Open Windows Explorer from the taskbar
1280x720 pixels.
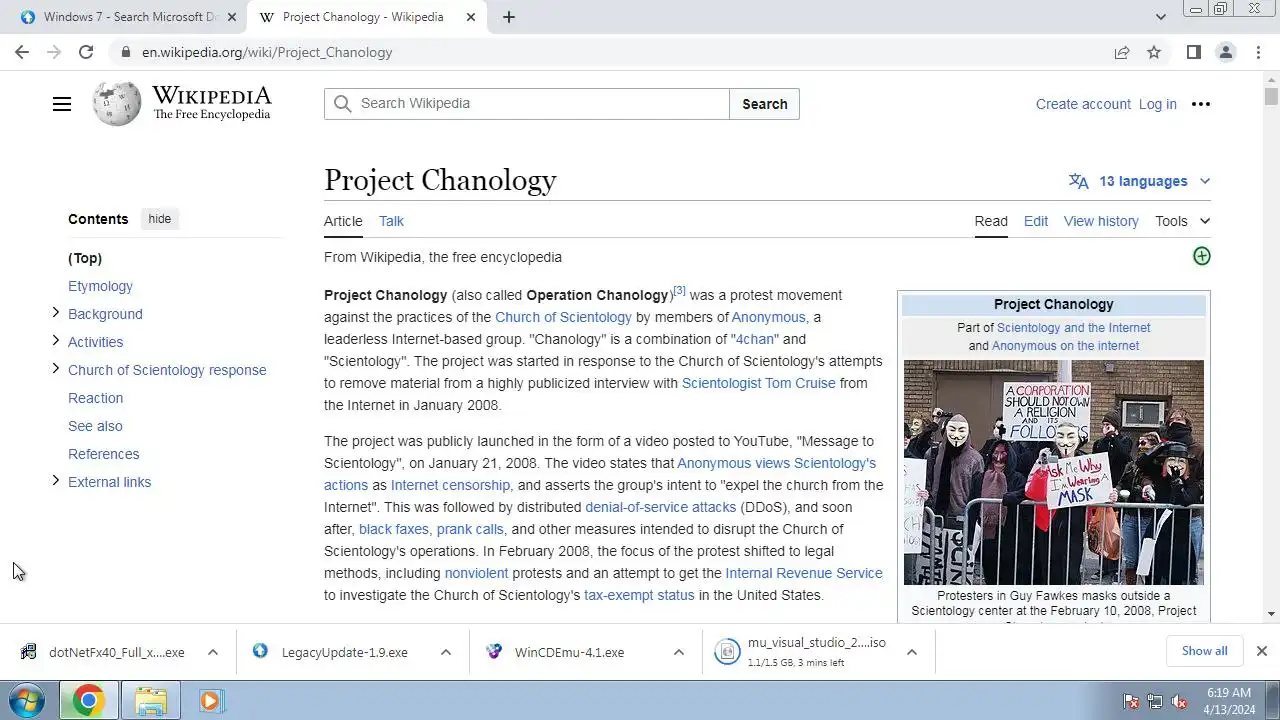coord(151,701)
